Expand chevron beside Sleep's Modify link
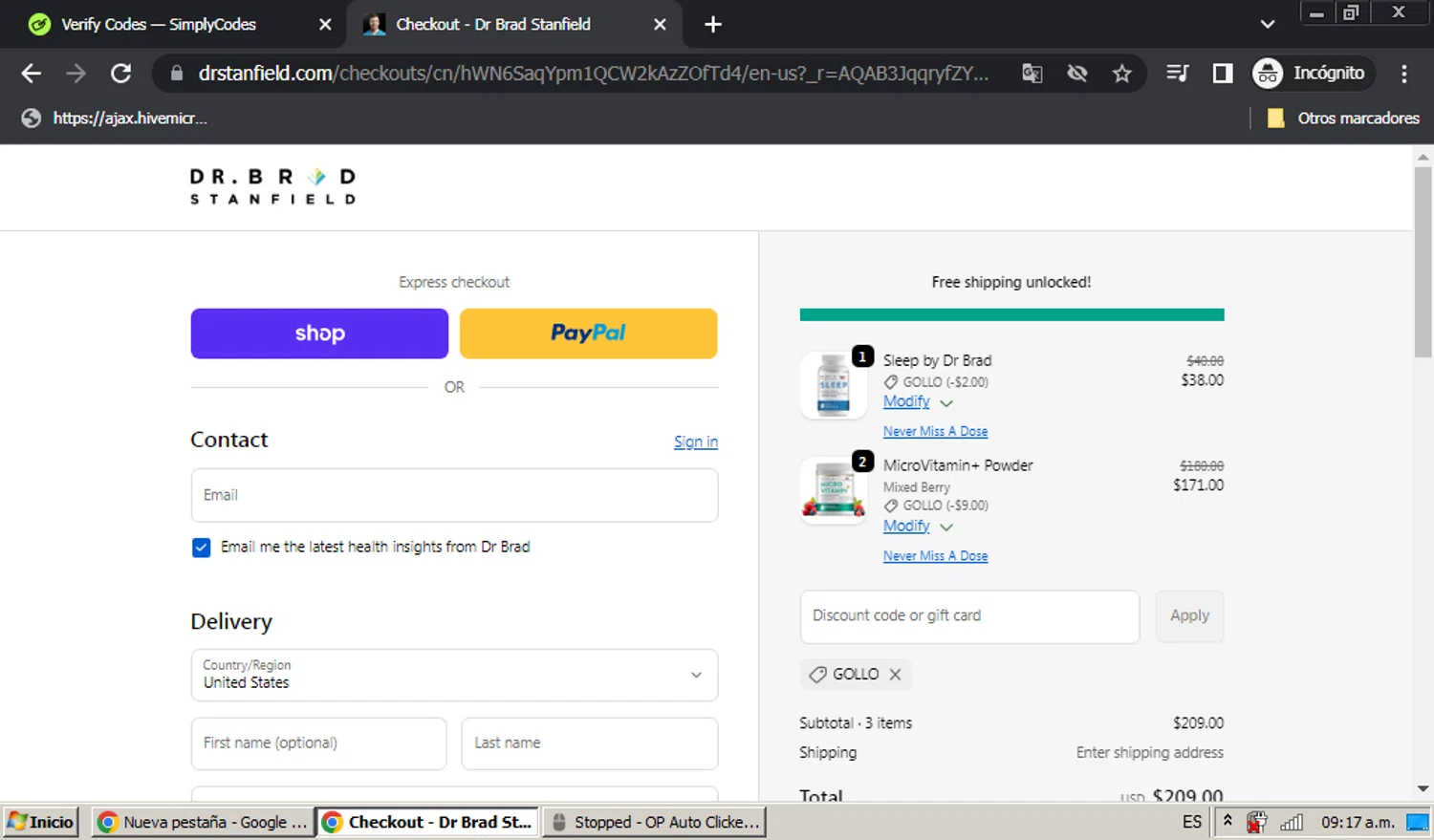The width and height of the screenshot is (1434, 840). (x=946, y=403)
